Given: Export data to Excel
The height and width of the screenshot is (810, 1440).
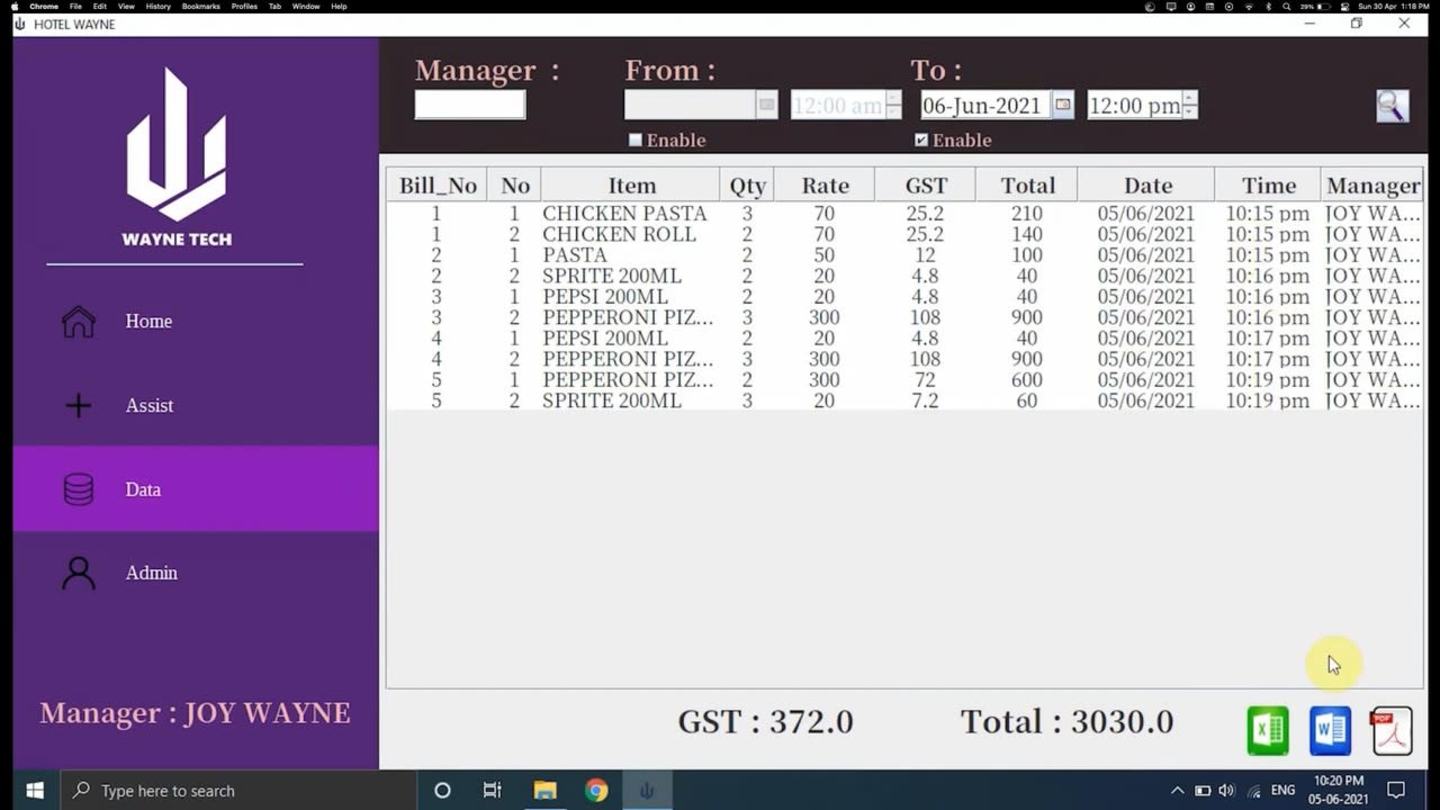Looking at the screenshot, I should (1267, 731).
